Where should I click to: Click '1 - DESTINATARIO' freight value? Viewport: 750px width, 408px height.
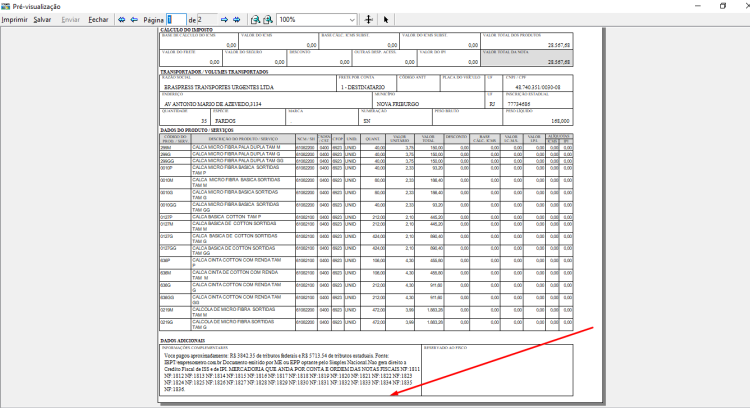363,87
